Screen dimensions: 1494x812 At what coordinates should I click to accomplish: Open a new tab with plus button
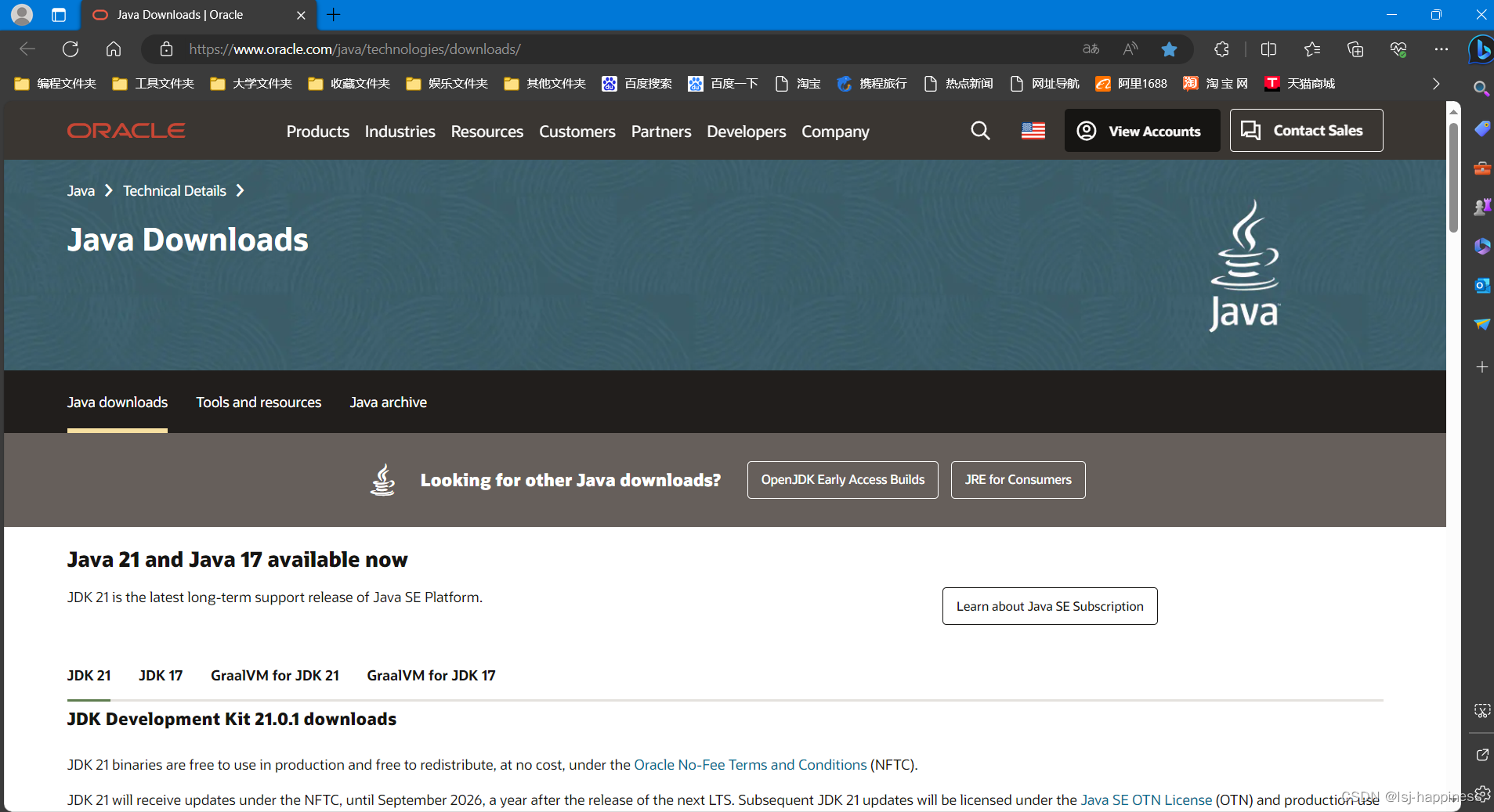334,15
